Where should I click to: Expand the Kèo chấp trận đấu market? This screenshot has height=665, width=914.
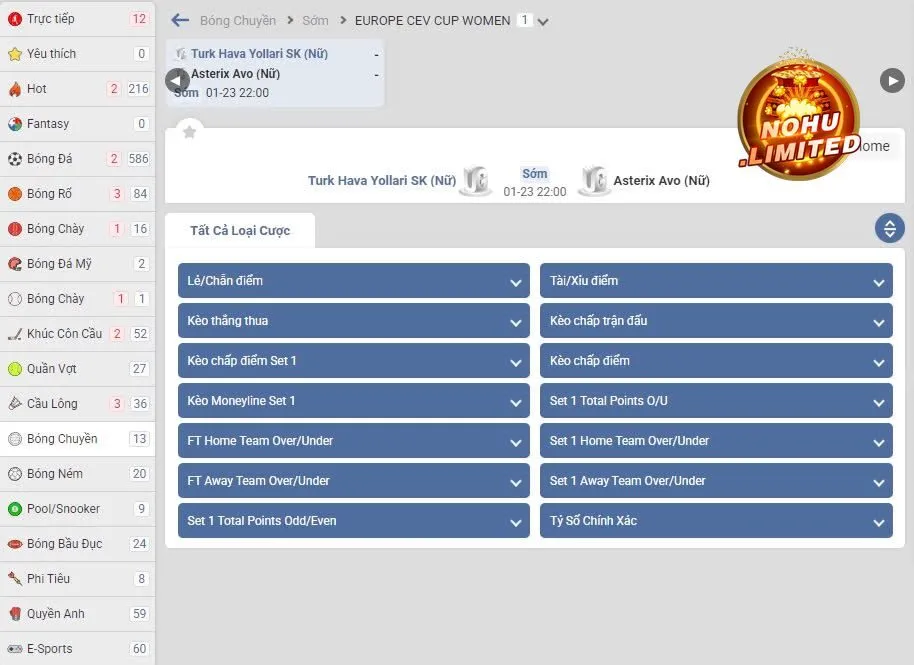[x=716, y=321]
